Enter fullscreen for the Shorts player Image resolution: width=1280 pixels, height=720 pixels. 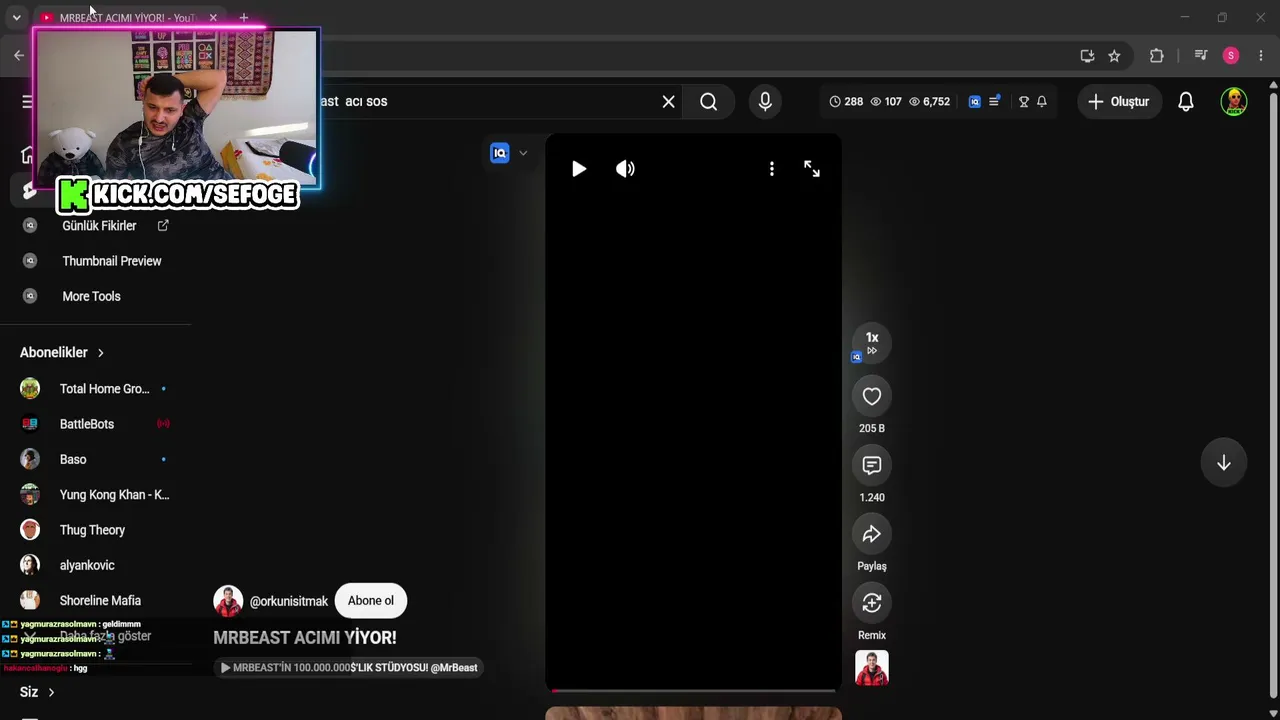pyautogui.click(x=812, y=169)
